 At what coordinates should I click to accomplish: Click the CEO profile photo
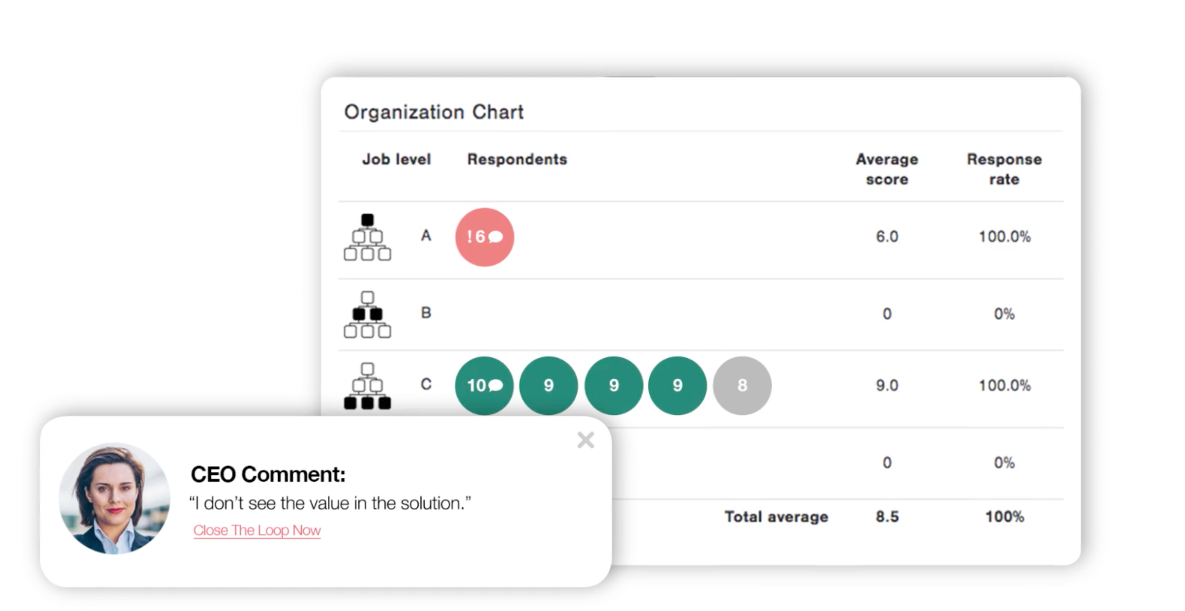coord(115,498)
